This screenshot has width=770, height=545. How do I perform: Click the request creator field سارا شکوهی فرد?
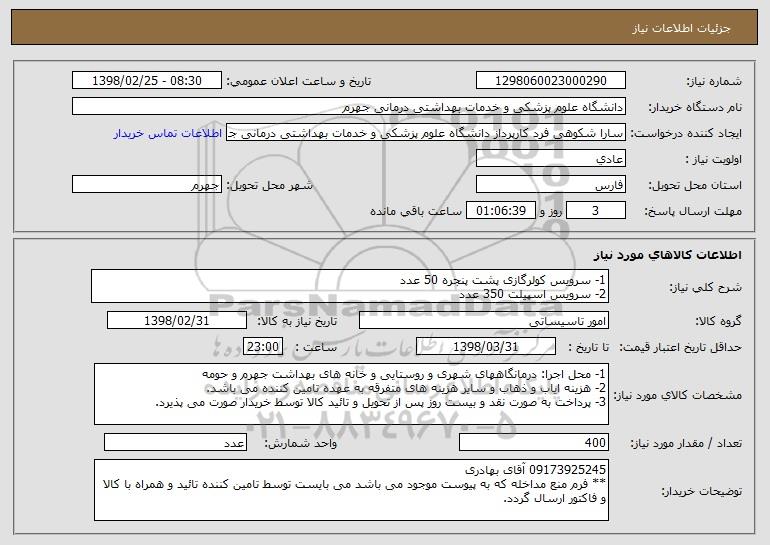426,133
